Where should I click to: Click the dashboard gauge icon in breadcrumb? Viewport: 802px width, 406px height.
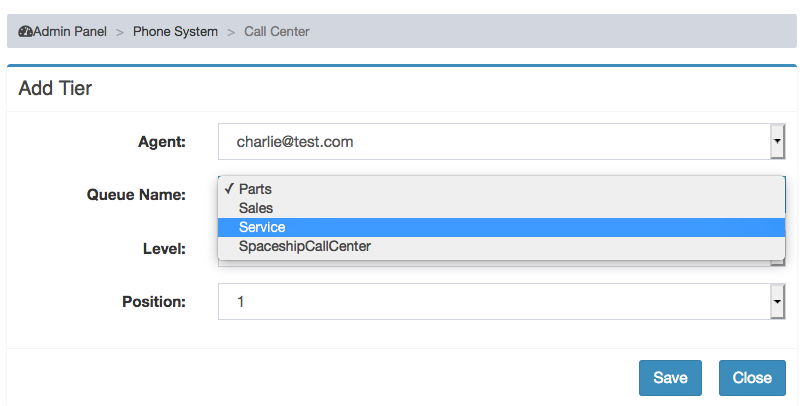26,32
